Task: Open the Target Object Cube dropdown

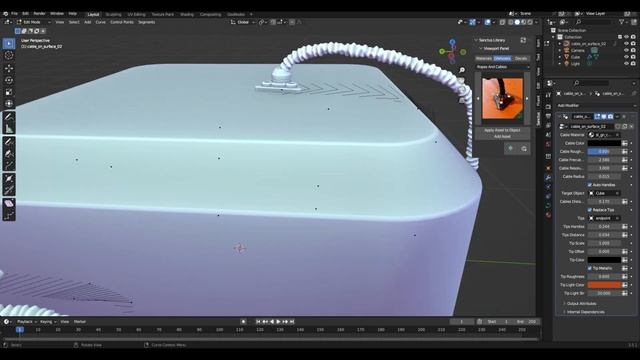Action: click(x=604, y=193)
